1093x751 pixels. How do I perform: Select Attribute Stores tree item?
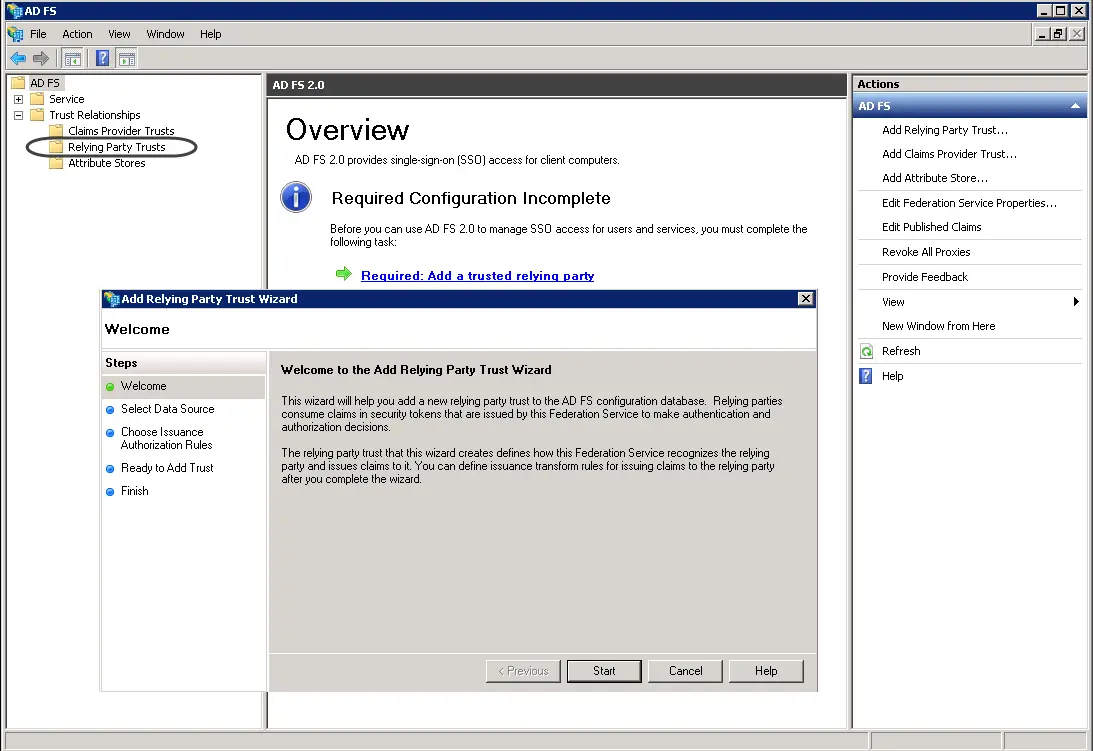coord(107,163)
